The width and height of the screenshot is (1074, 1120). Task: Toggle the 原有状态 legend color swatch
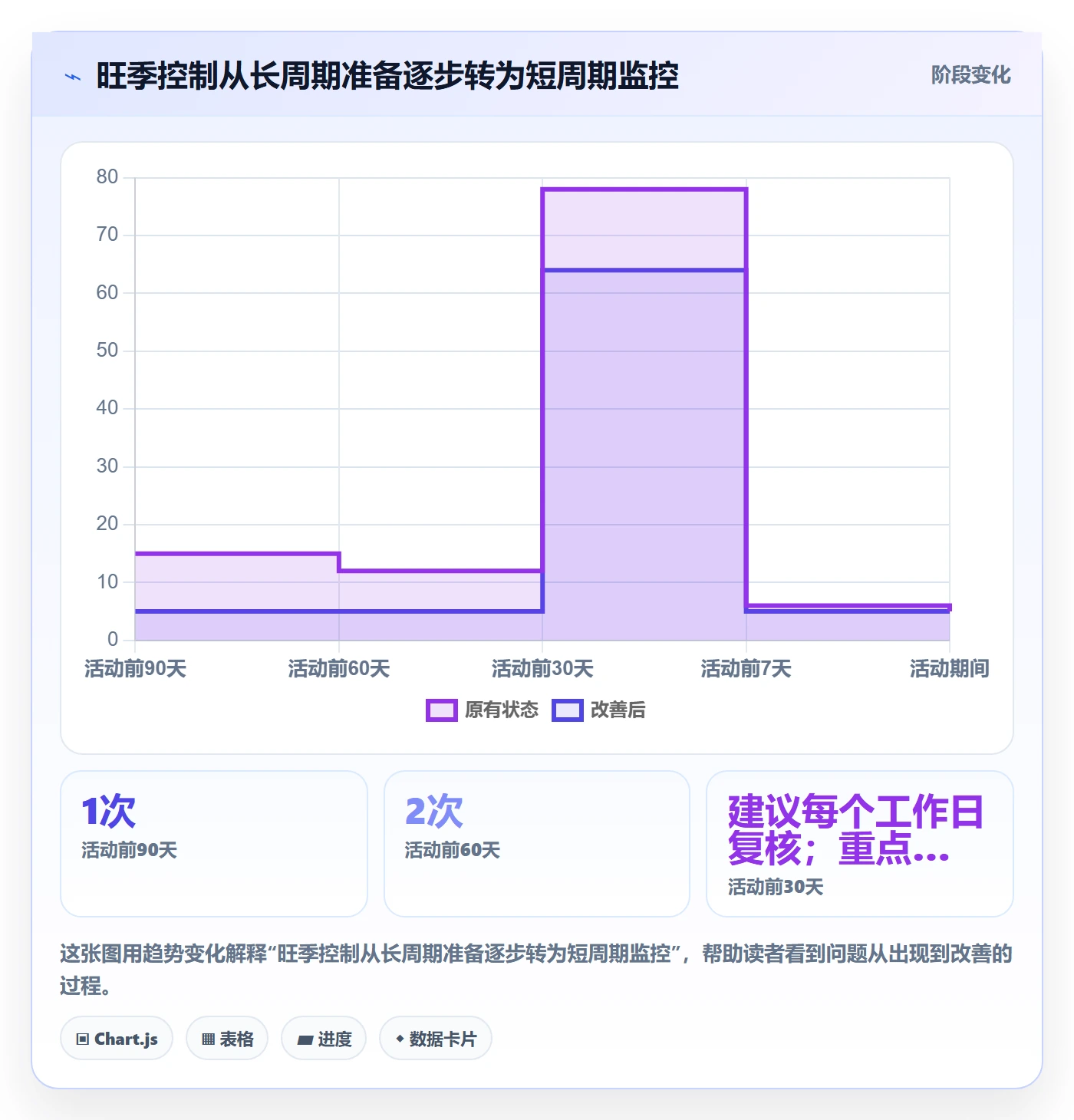pos(441,710)
